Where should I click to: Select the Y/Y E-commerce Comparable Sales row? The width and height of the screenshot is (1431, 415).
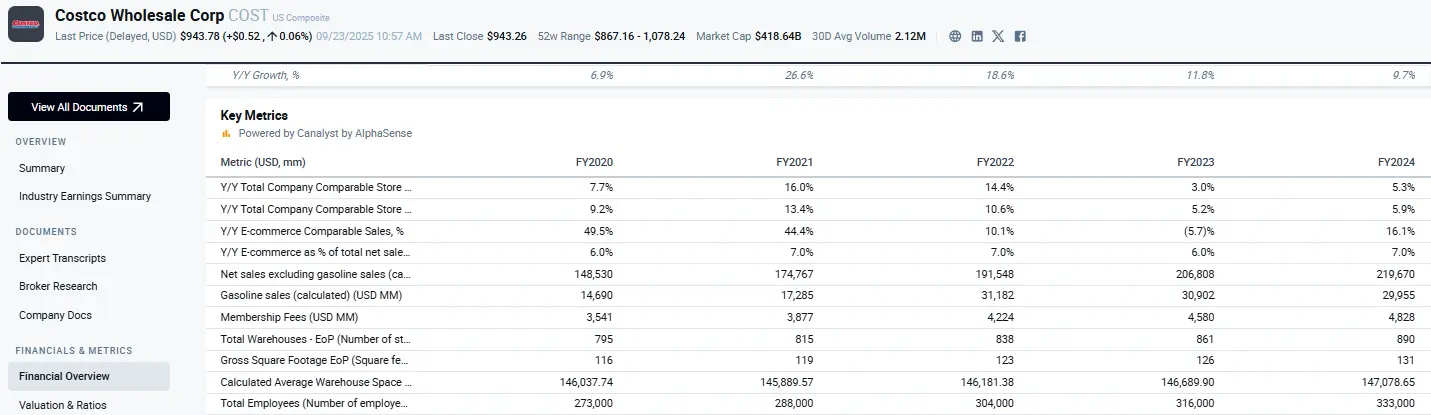(x=312, y=231)
